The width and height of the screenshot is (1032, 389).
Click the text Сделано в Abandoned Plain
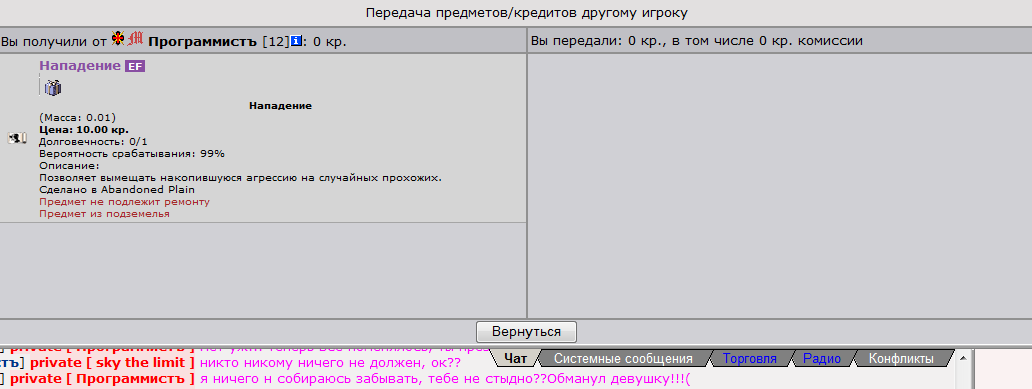tap(116, 190)
